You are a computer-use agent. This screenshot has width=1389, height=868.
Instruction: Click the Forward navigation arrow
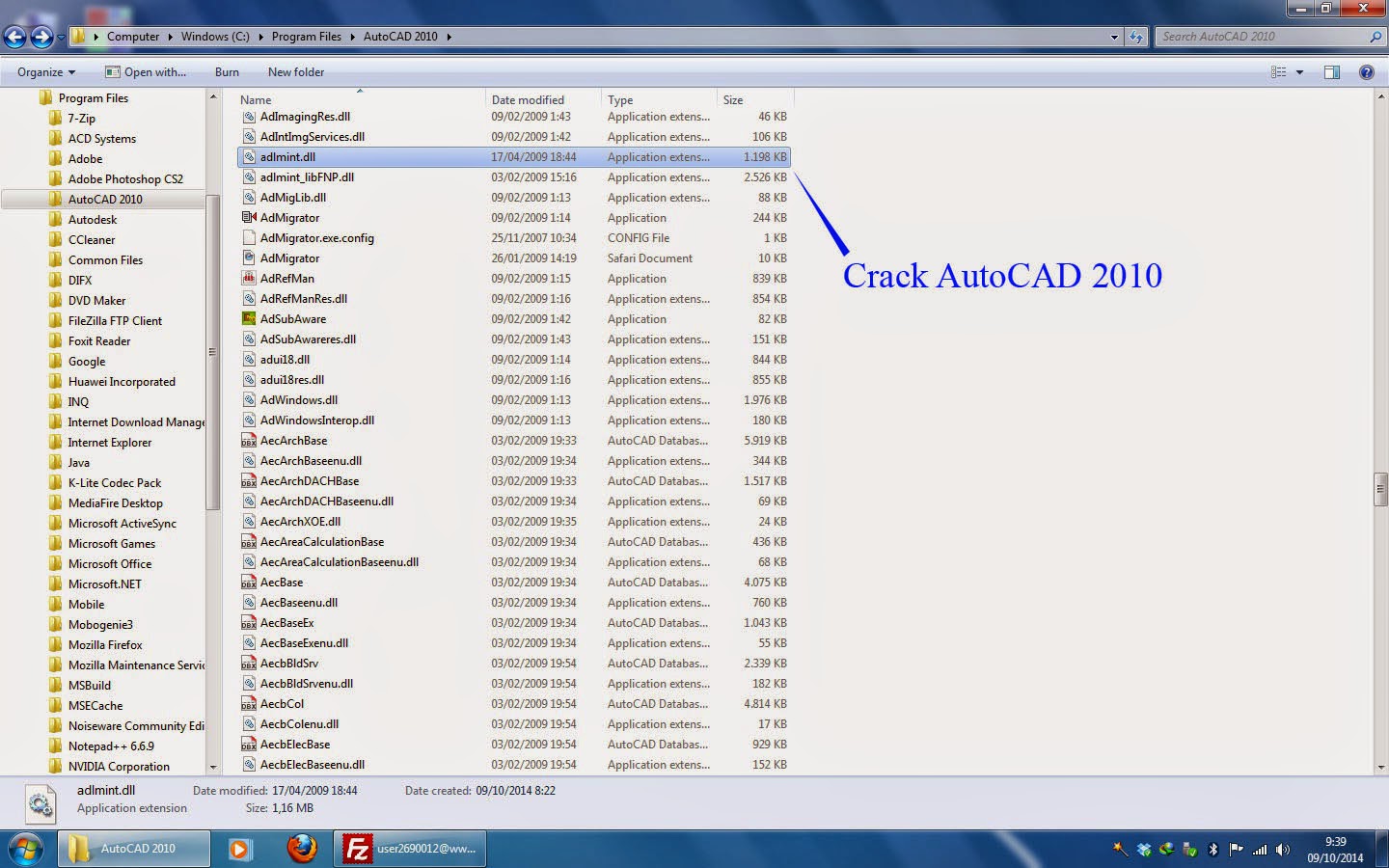point(41,37)
